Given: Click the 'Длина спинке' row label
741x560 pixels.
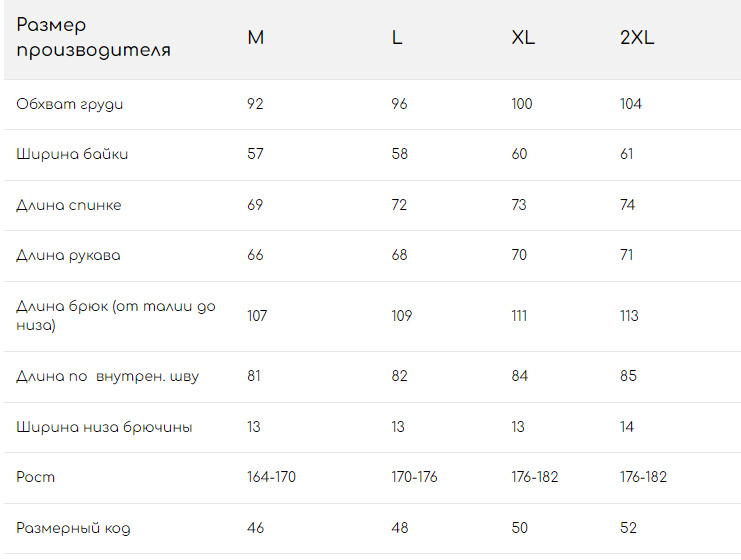Looking at the screenshot, I should [x=69, y=205].
